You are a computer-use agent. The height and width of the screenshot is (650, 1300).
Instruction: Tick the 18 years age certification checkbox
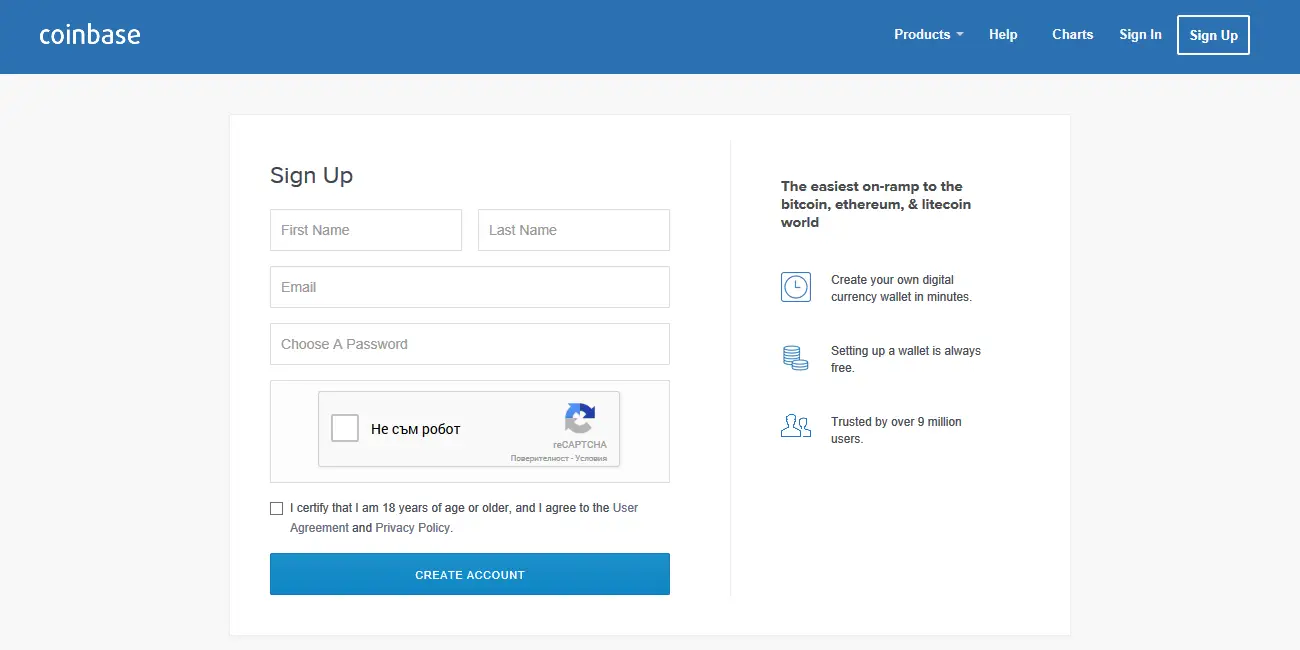tap(277, 508)
